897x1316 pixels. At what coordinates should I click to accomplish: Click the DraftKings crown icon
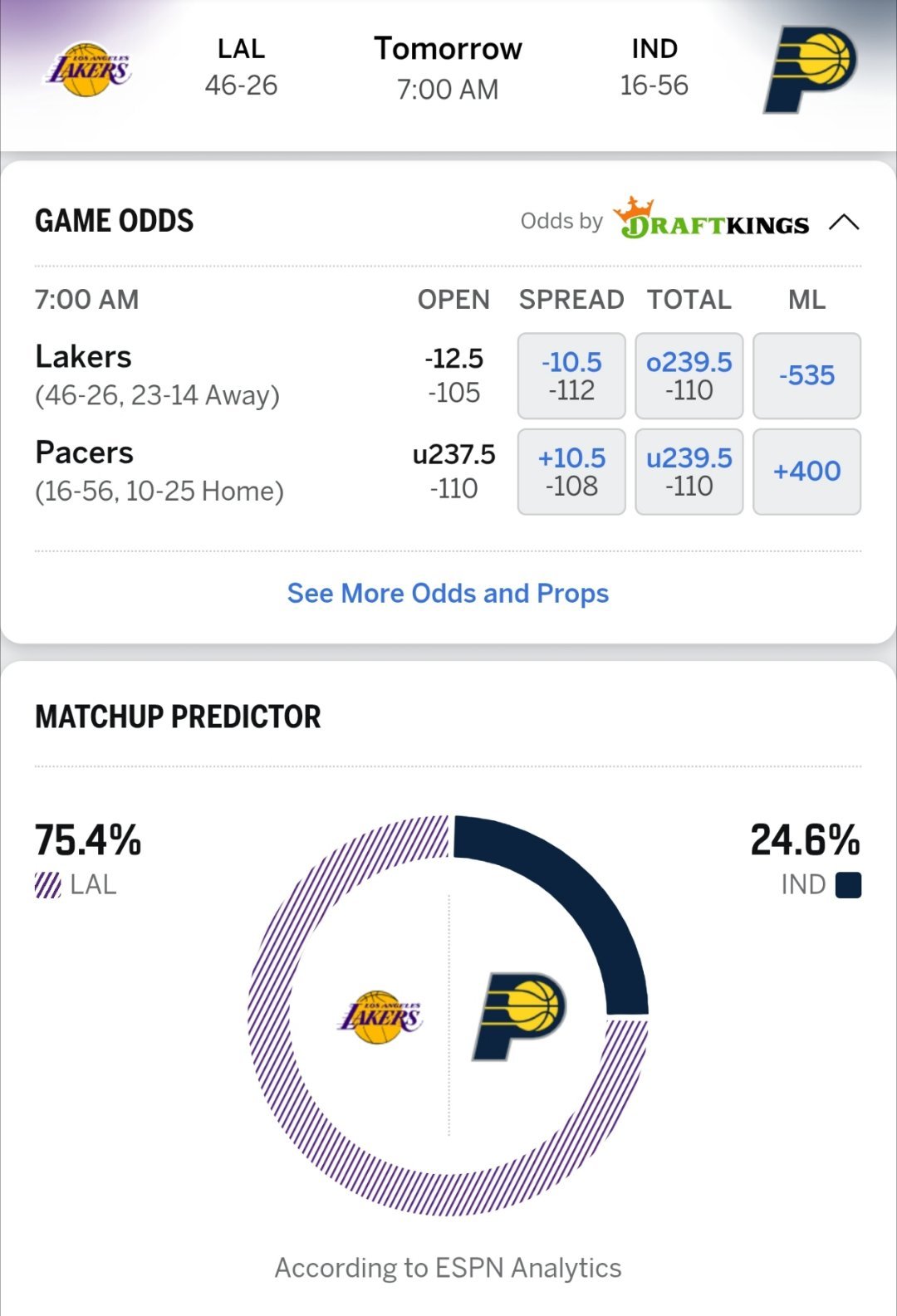tap(635, 211)
